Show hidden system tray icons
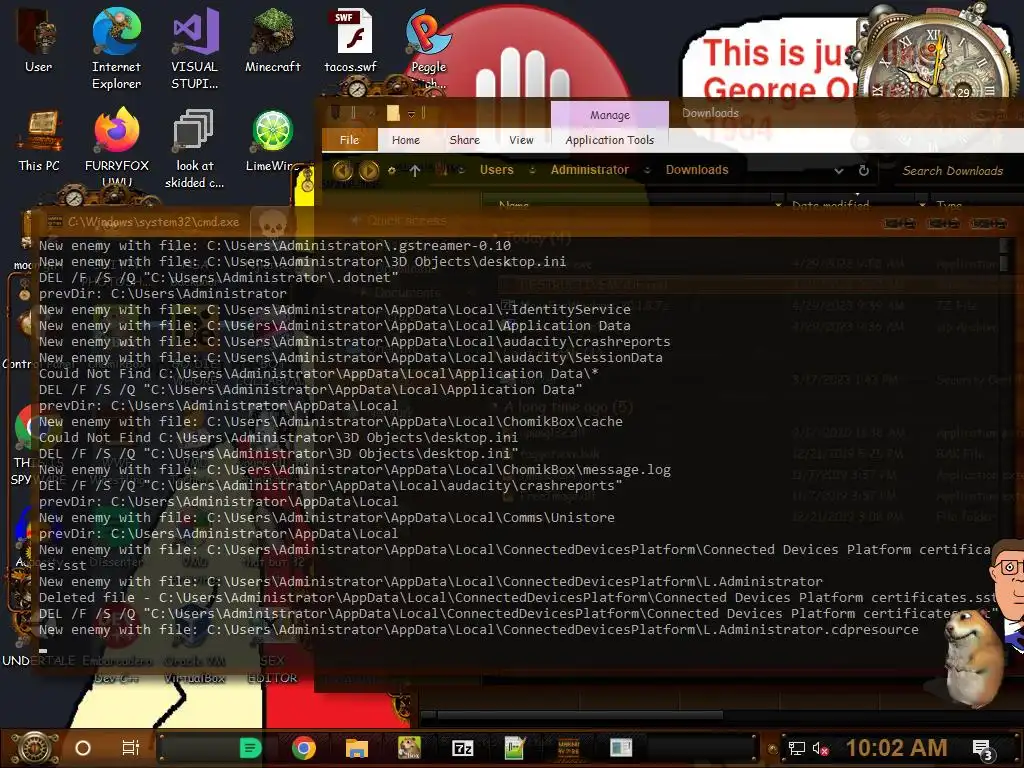 click(x=773, y=749)
